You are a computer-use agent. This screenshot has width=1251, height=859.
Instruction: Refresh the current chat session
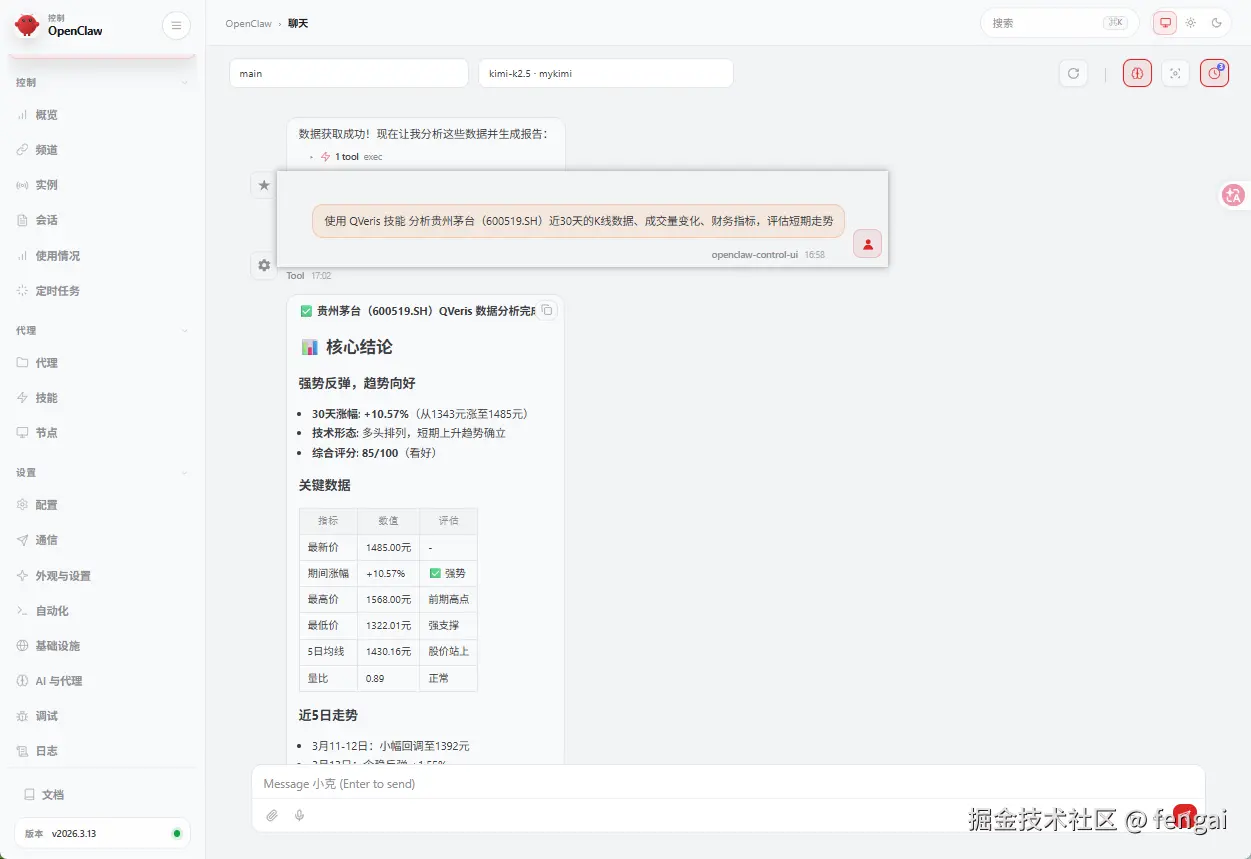pos(1073,72)
